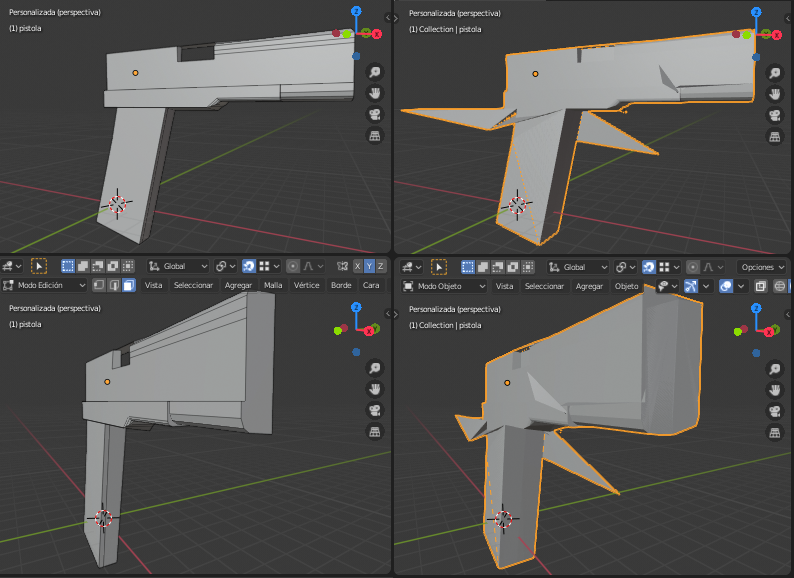Viewport: 794px width, 578px height.
Task: Toggle snapping magnet in right header
Action: pyautogui.click(x=649, y=267)
